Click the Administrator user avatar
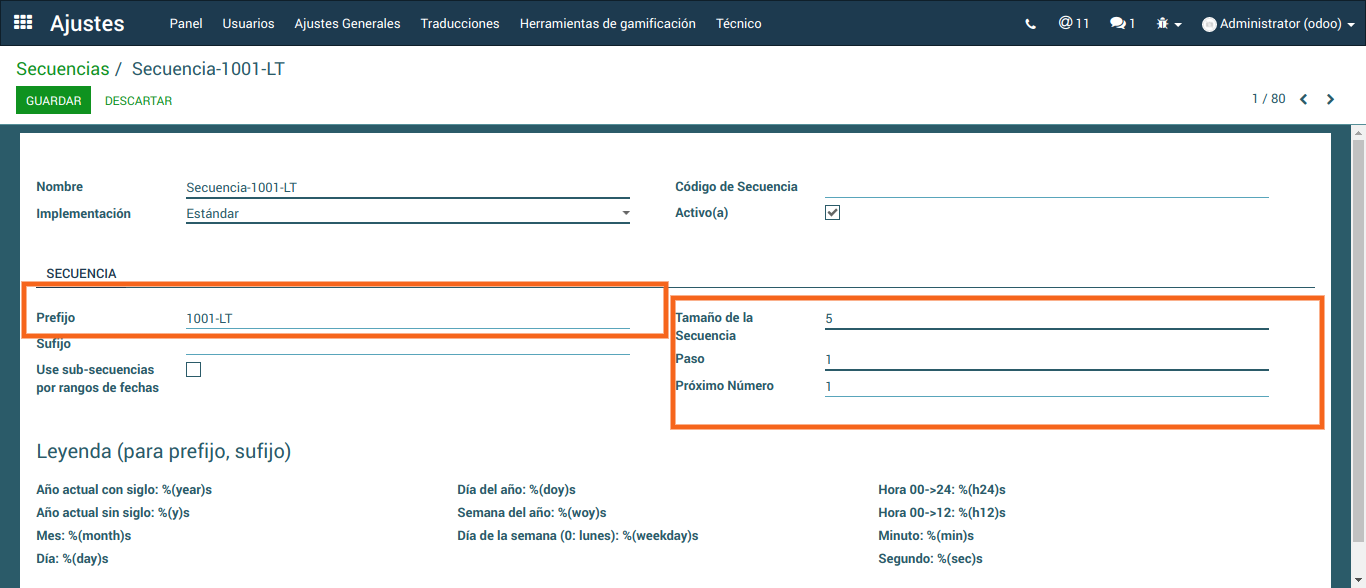Viewport: 1366px width, 588px height. (x=1209, y=24)
